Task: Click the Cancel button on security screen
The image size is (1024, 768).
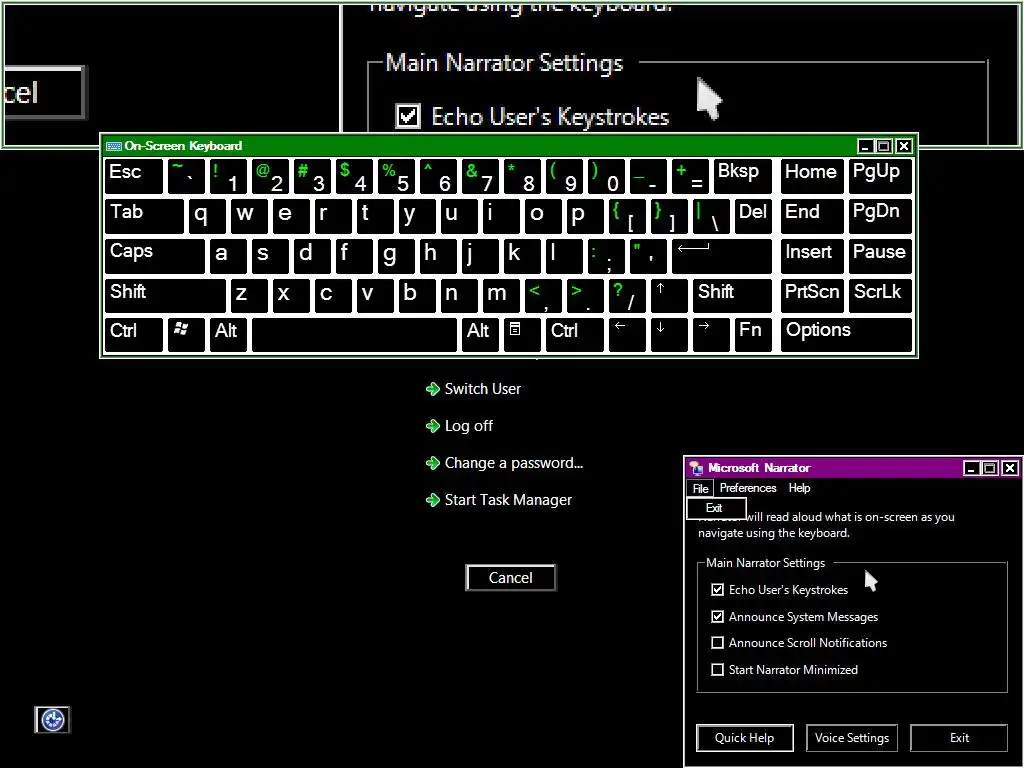Action: (511, 578)
